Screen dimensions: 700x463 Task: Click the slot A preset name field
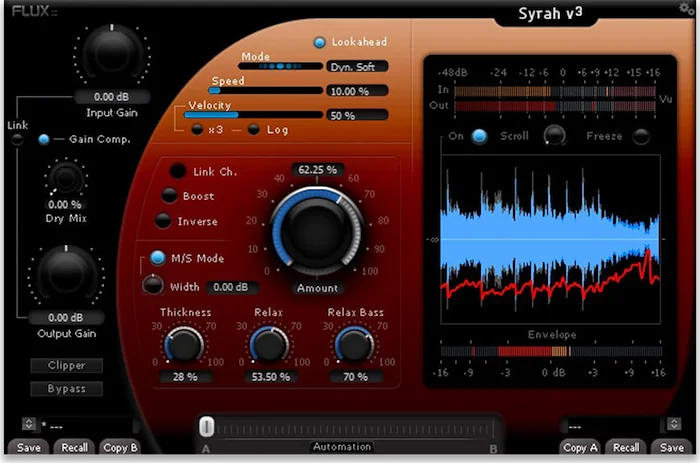pos(88,426)
